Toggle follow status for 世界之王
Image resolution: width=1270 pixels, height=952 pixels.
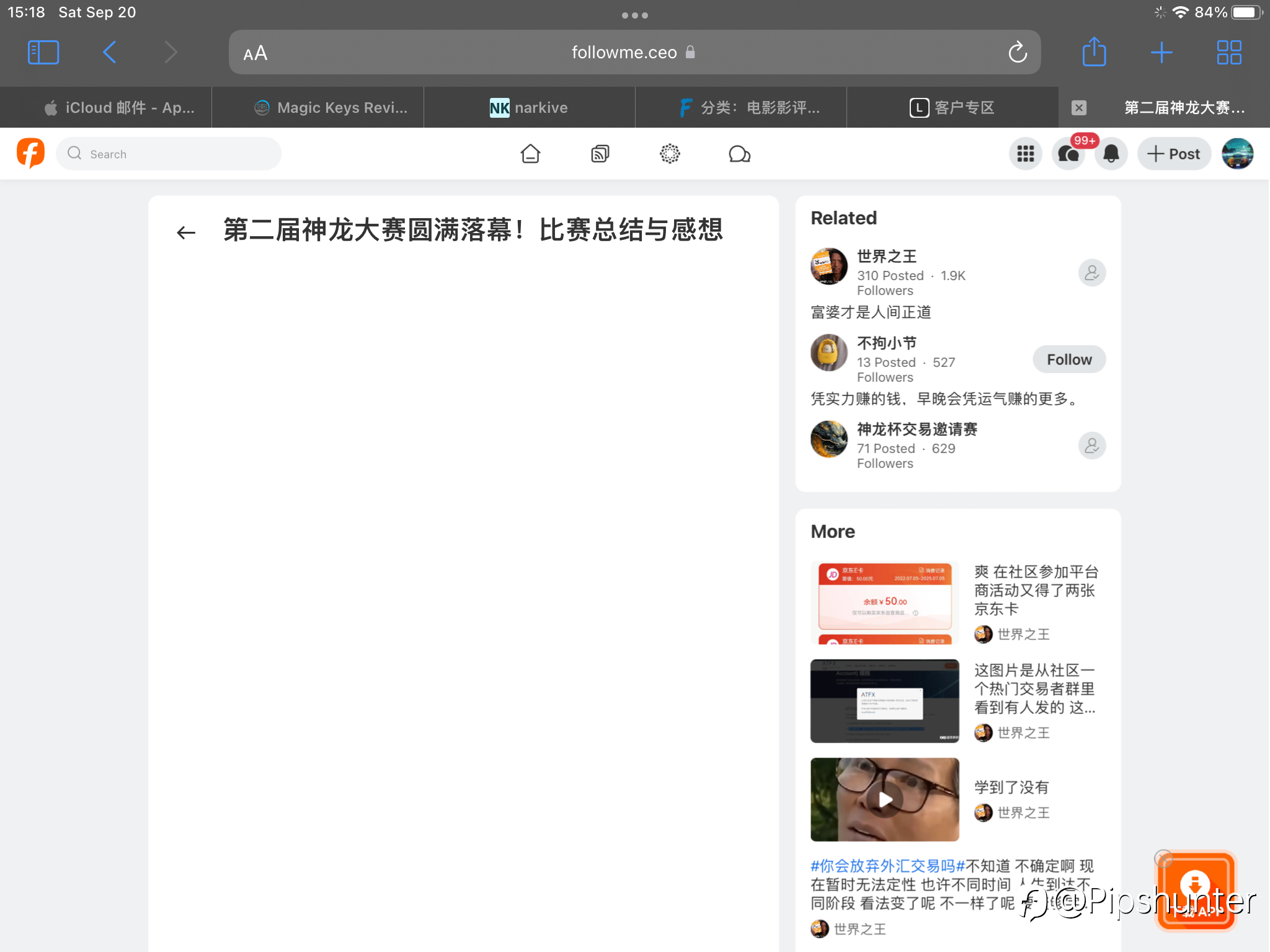pos(1091,273)
